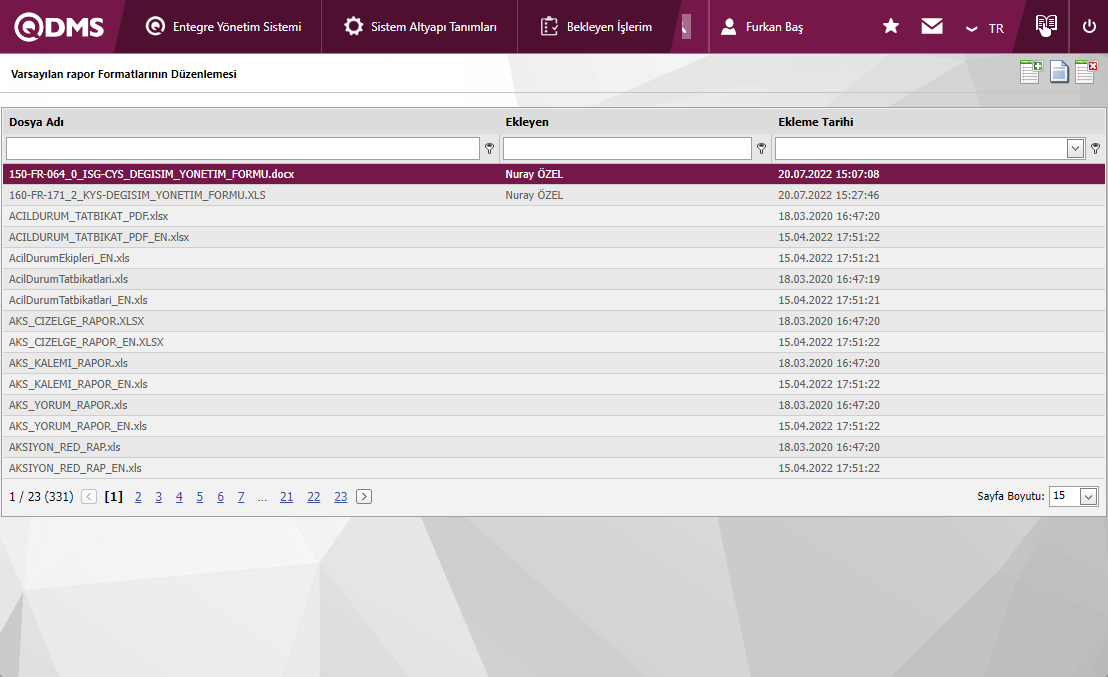Viewport: 1108px width, 677px height.
Task: Click the power logout icon
Action: click(x=1089, y=27)
